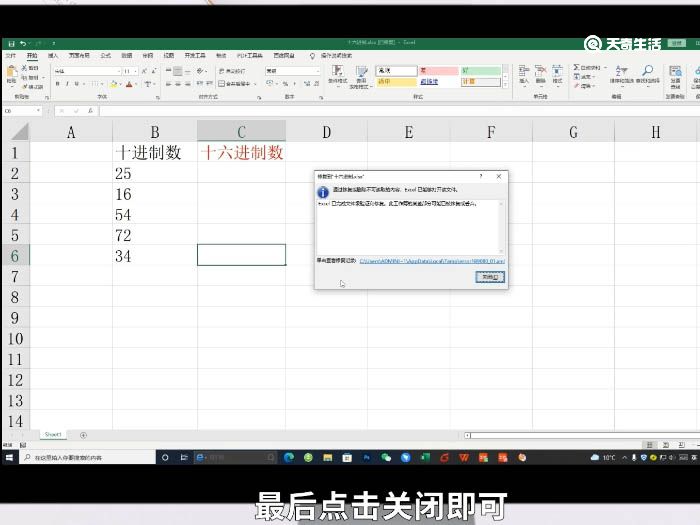
Task: Click the Close button in the repair dialog
Action: 490,277
